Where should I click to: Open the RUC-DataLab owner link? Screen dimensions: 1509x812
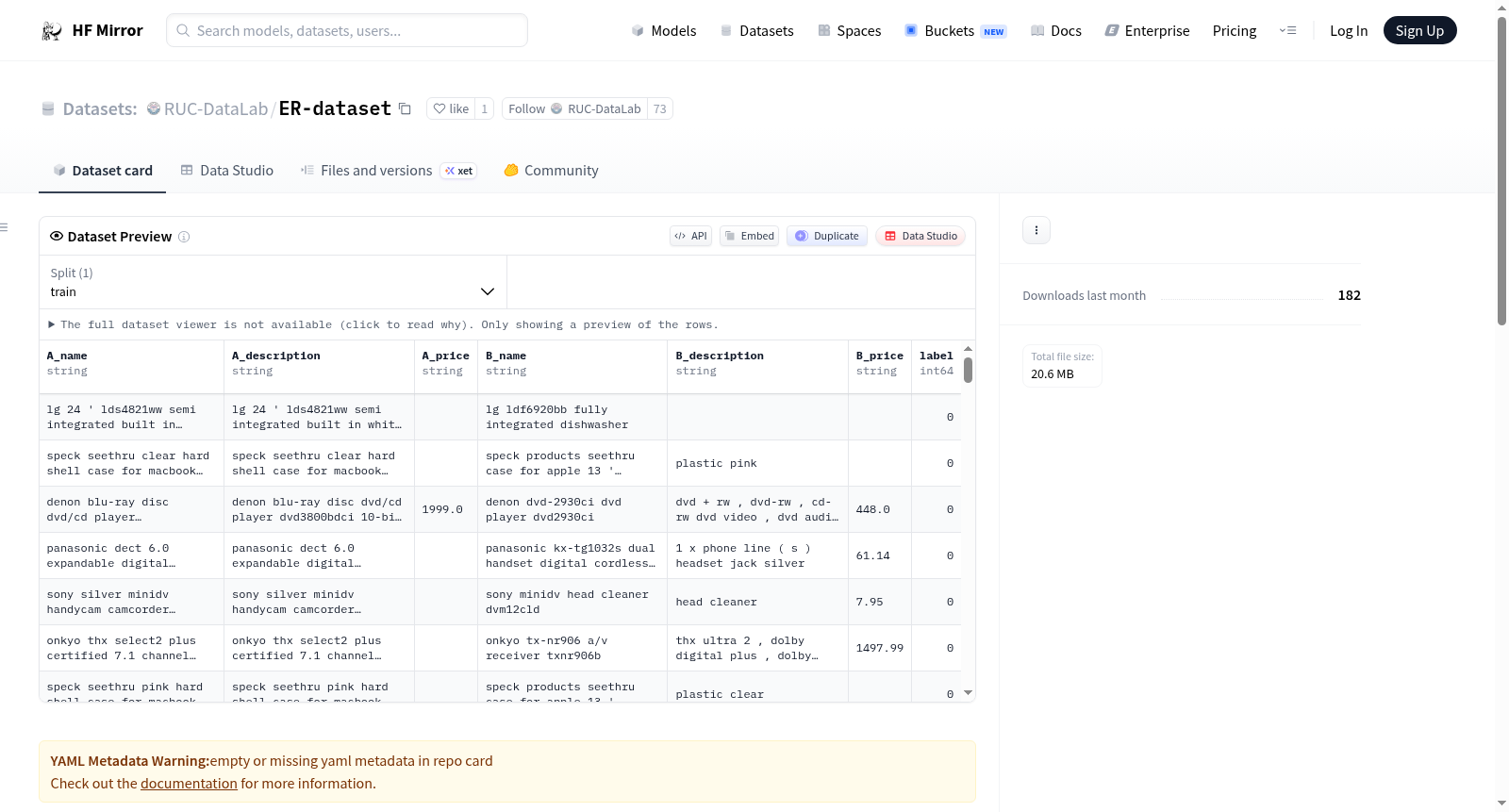[x=216, y=108]
